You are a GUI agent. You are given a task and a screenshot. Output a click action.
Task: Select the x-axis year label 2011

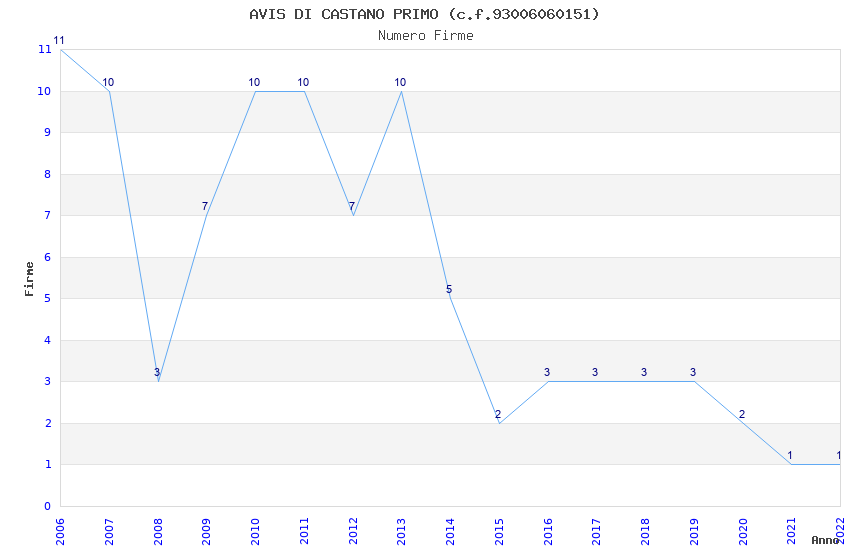tap(304, 531)
